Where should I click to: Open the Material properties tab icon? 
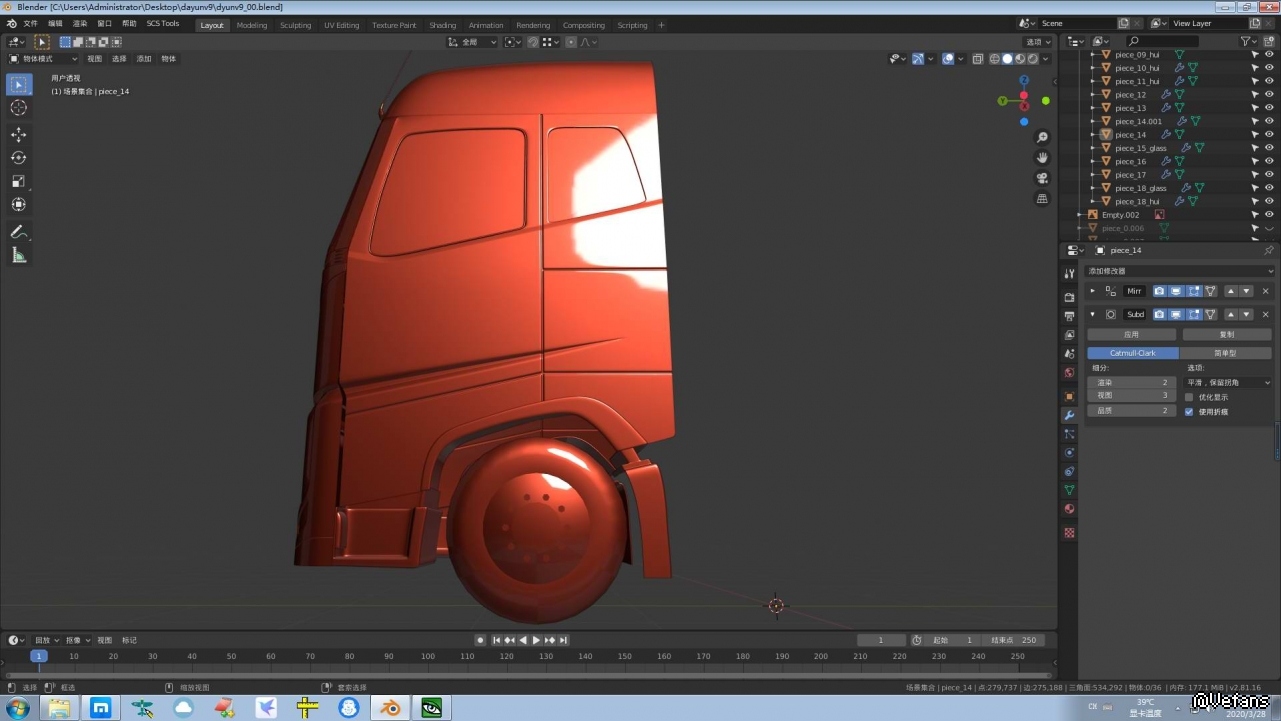pos(1069,509)
